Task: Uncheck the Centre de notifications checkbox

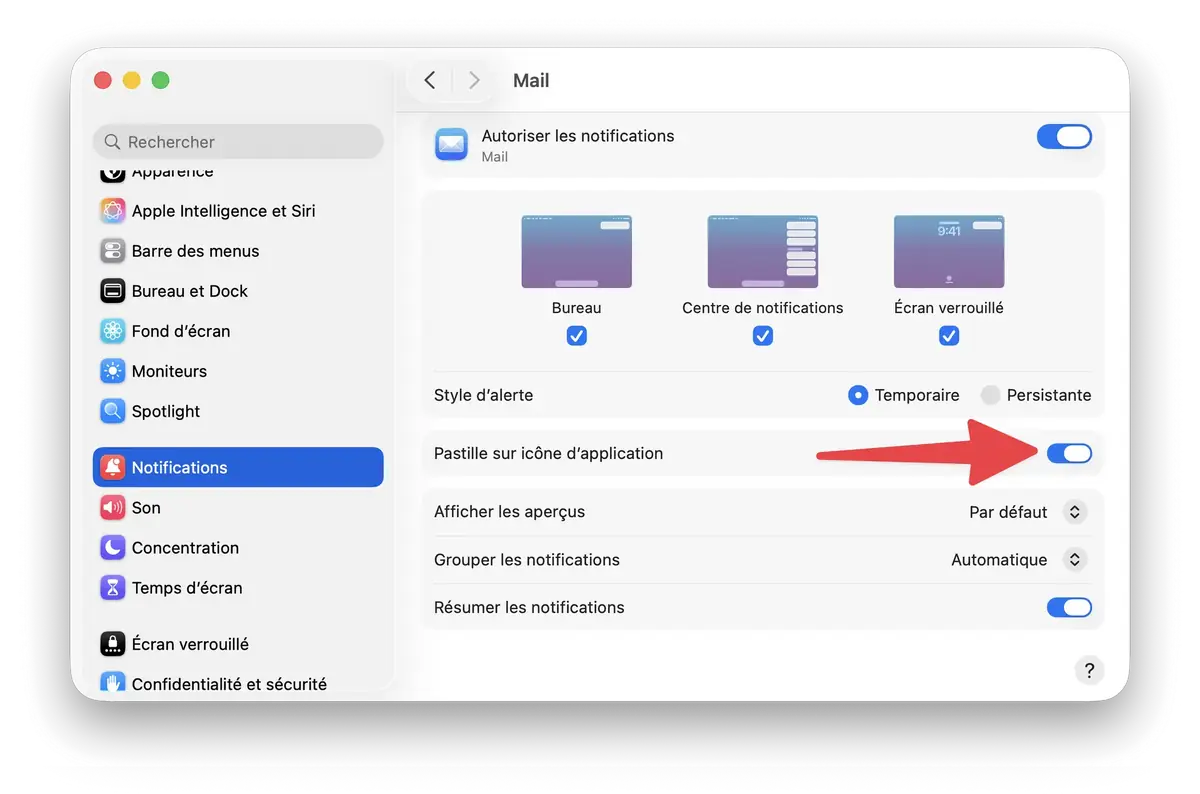Action: click(x=763, y=336)
